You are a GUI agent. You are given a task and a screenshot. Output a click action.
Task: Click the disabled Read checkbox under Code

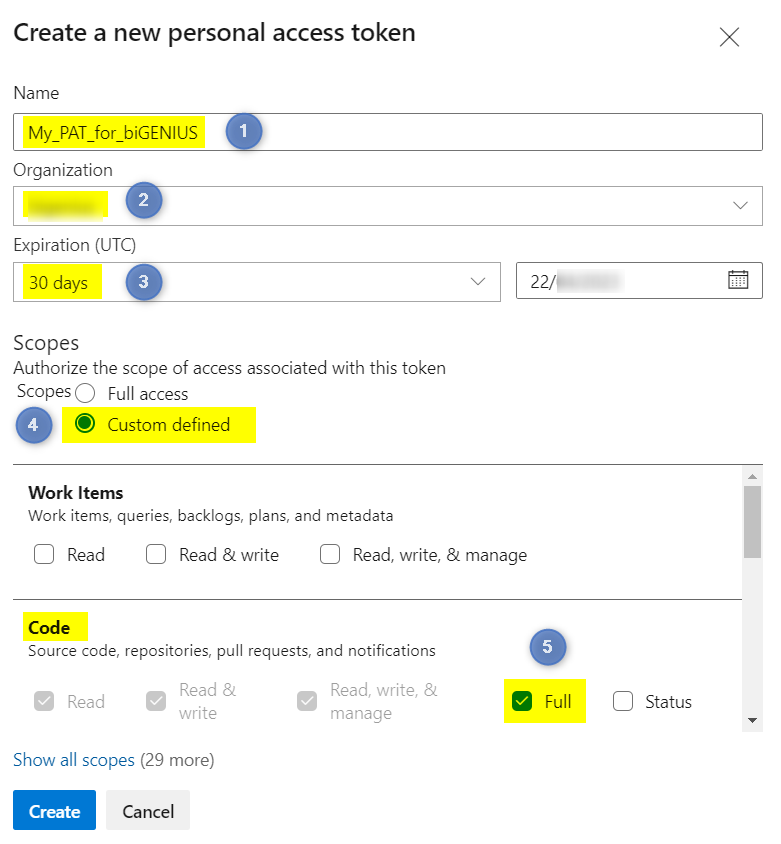click(44, 701)
